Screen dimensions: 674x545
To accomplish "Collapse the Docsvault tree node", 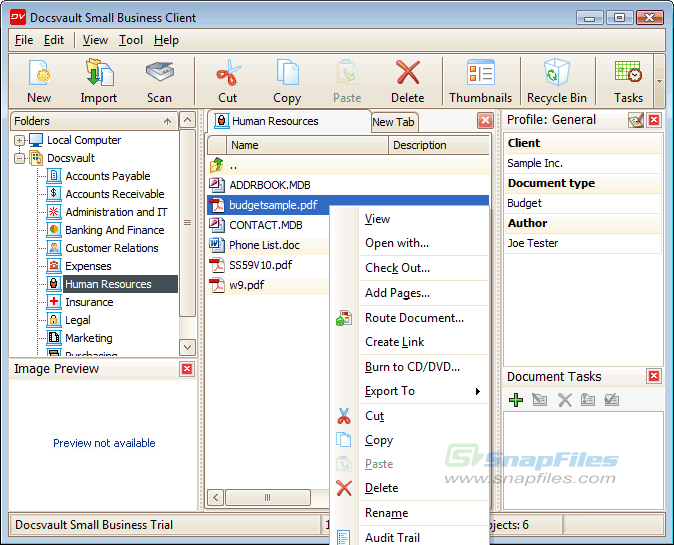I will pos(19,158).
